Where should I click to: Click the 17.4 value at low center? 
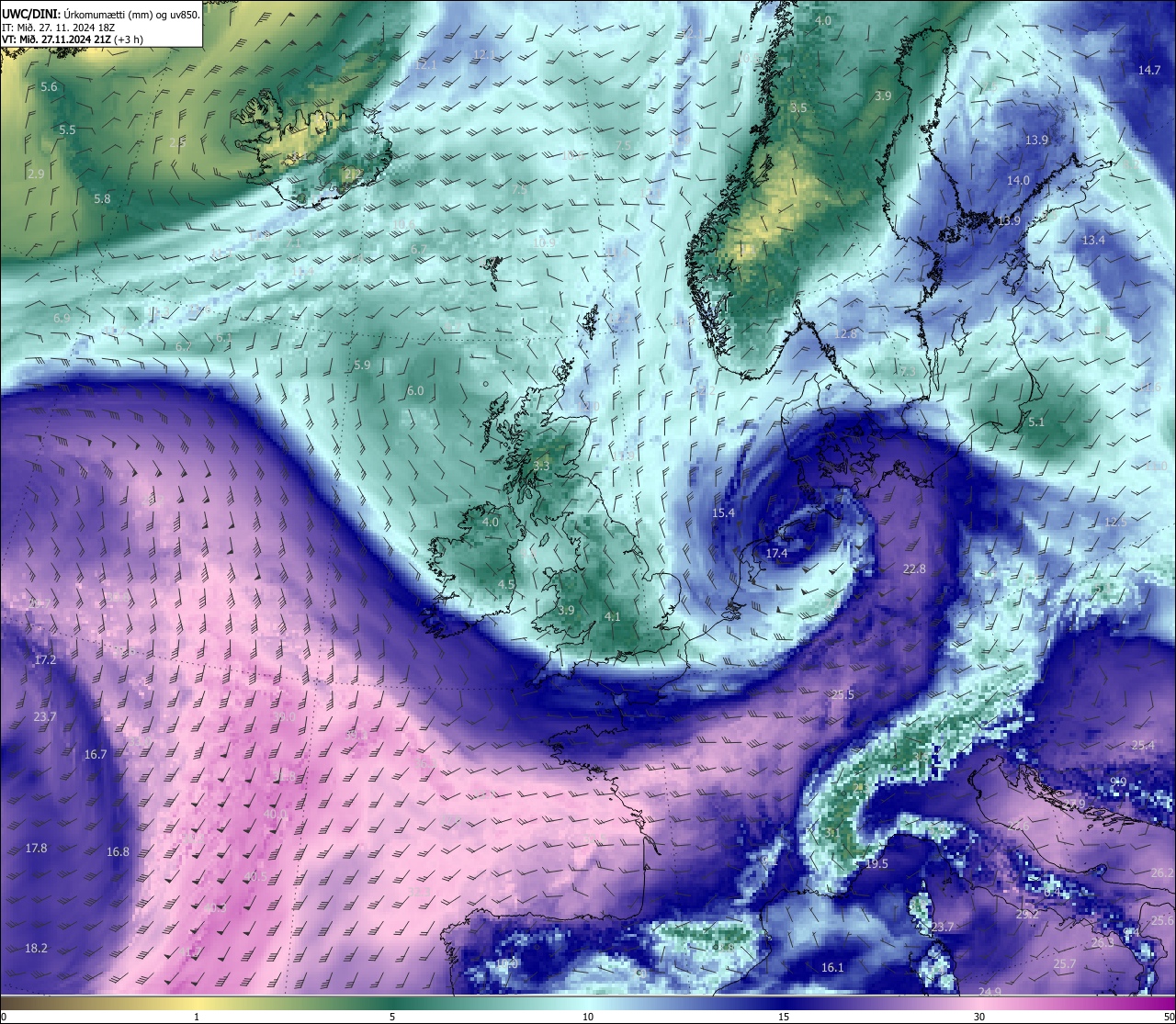pyautogui.click(x=776, y=554)
